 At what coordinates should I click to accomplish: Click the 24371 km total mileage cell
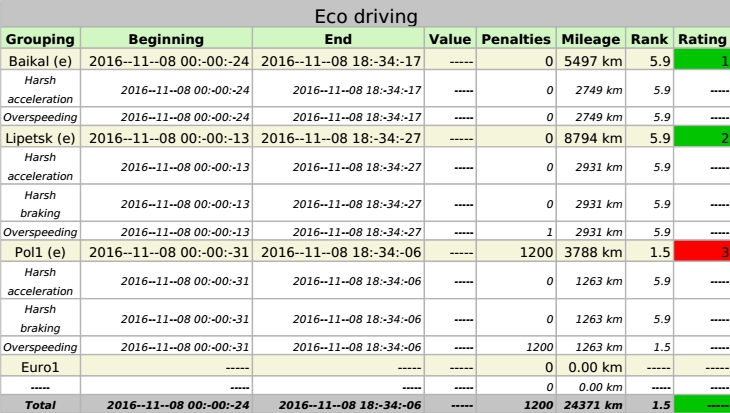[592, 404]
